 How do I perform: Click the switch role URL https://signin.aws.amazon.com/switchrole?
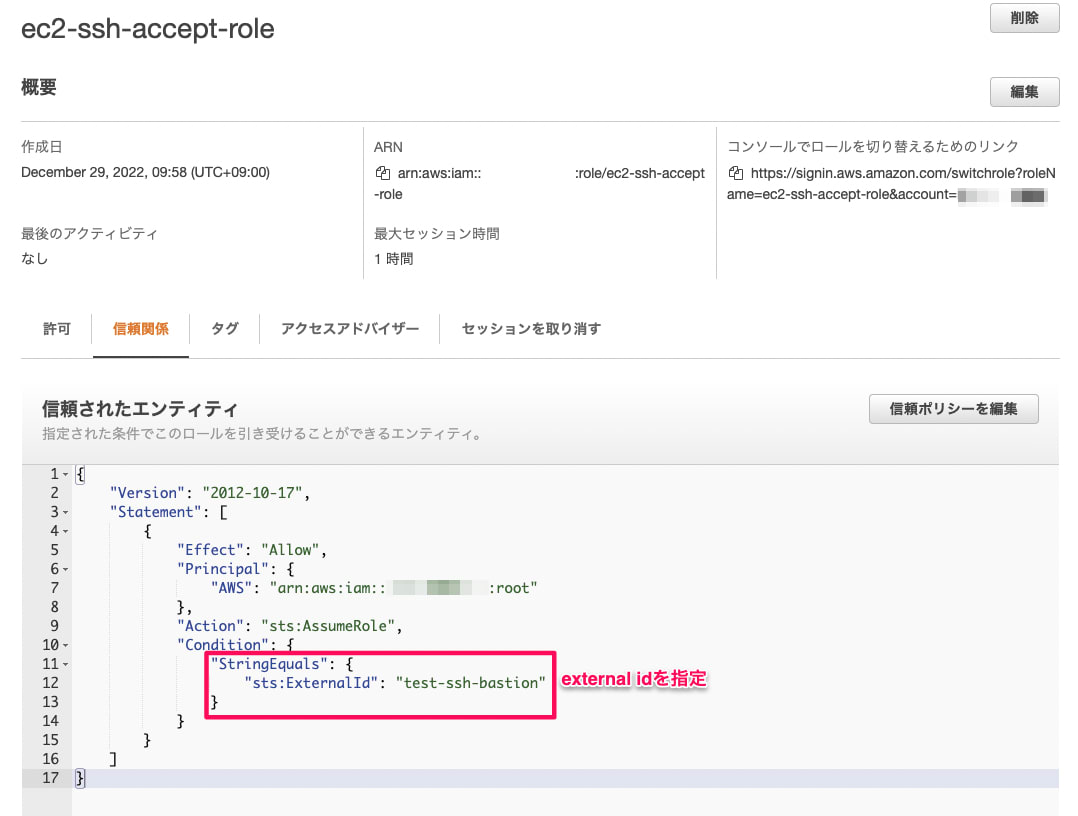pos(891,184)
